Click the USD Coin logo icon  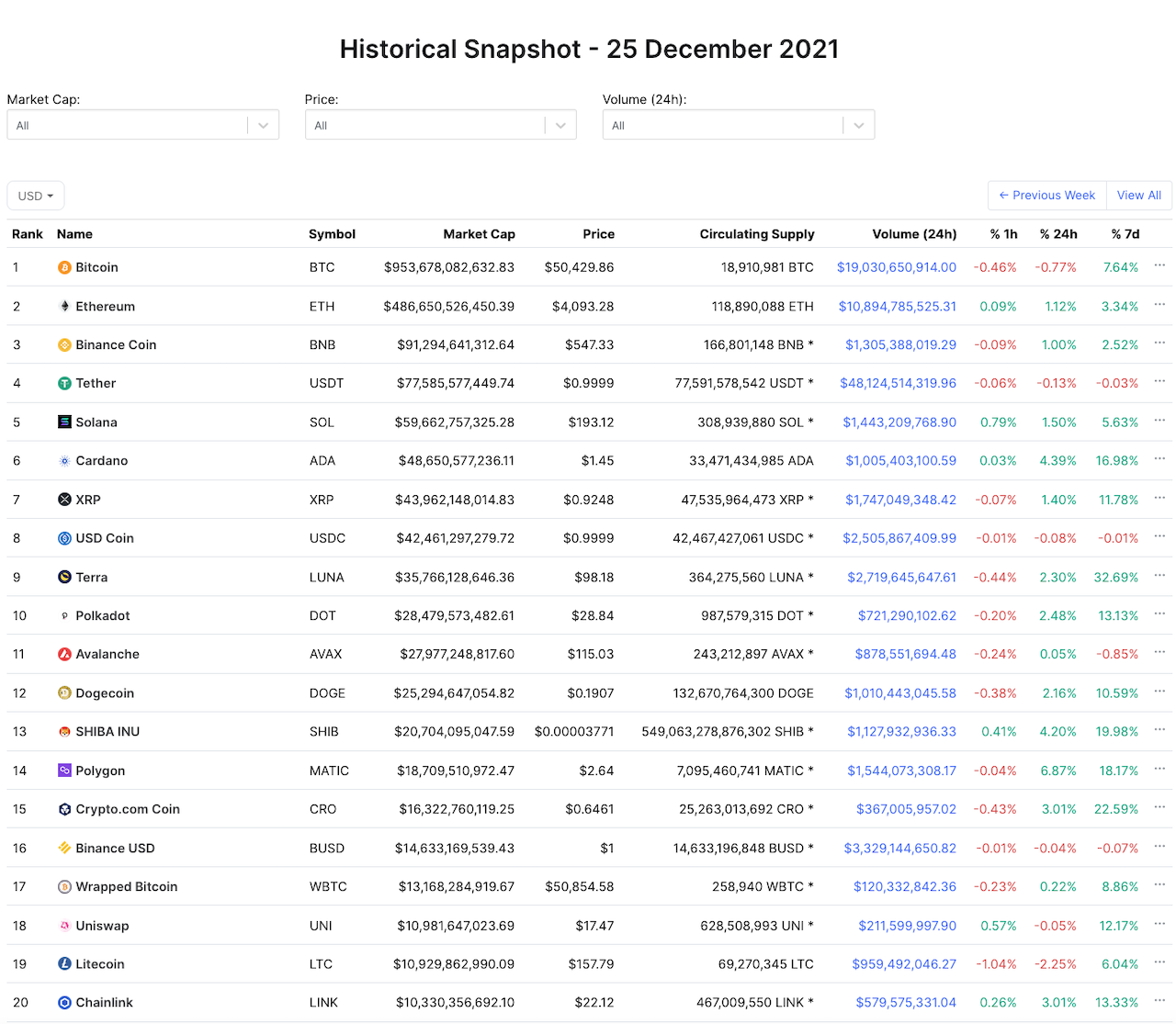pos(64,538)
